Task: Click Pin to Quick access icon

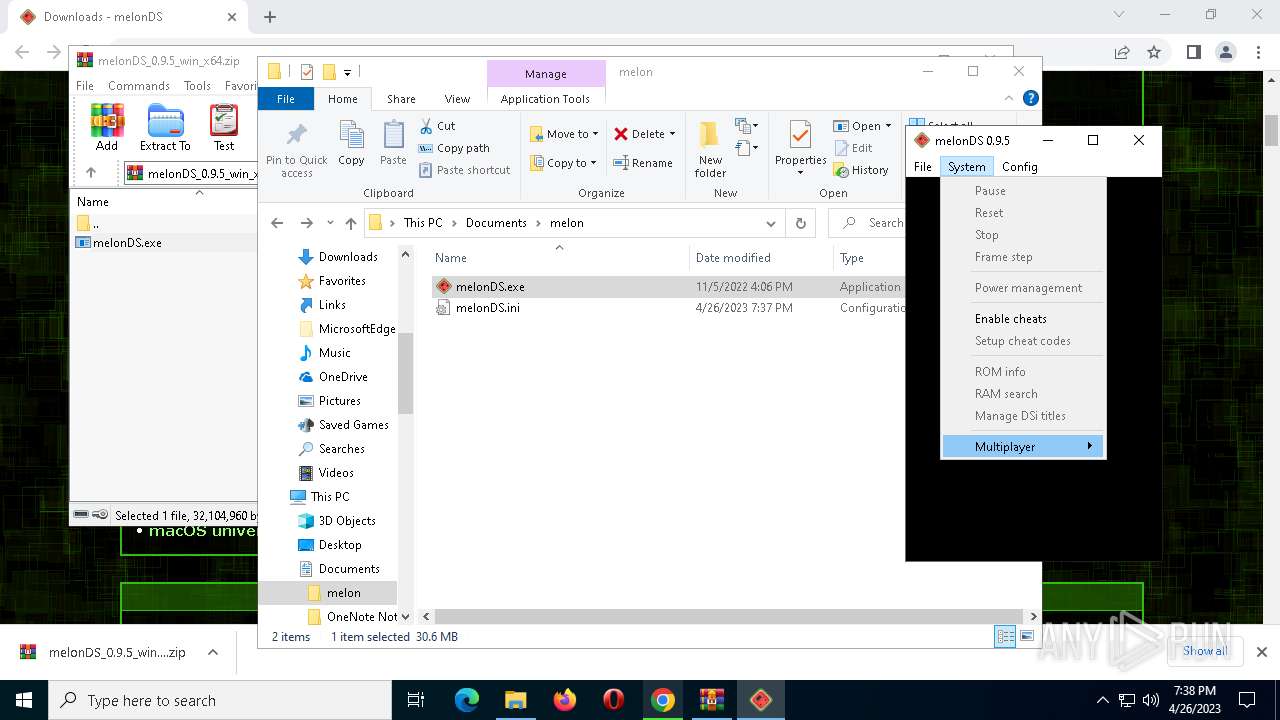Action: tap(296, 135)
